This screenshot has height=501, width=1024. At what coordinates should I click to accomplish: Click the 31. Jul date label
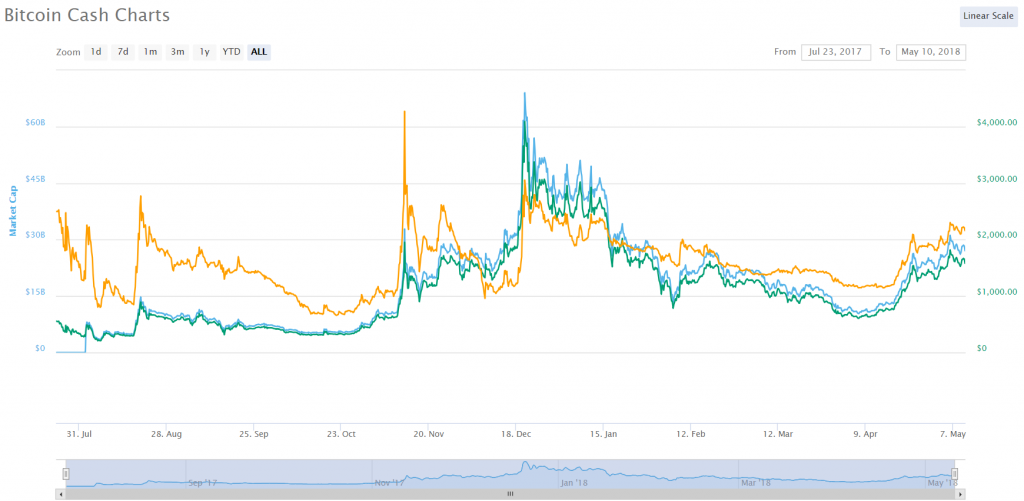click(78, 434)
